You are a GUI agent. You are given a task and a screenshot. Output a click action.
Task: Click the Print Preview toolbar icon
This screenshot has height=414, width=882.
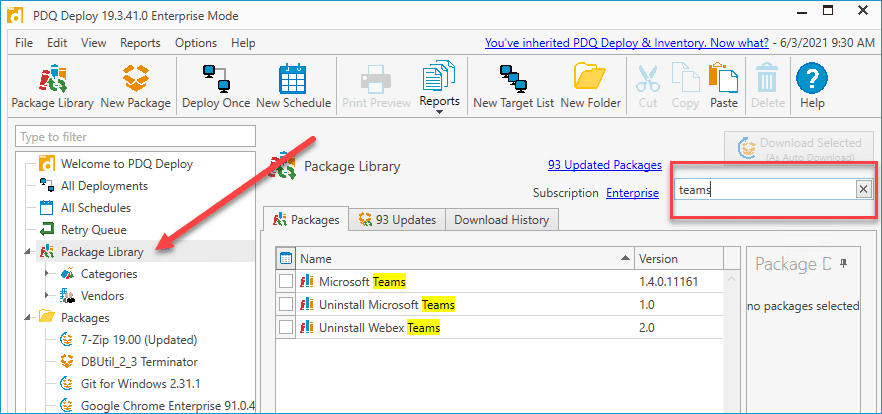(x=376, y=86)
